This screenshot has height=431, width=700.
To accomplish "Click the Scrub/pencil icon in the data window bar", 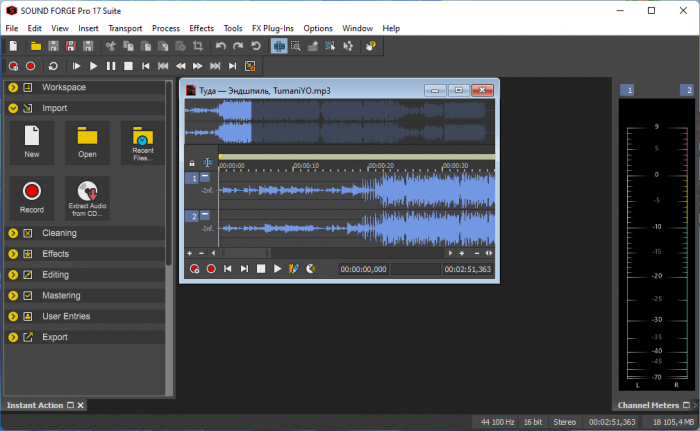I will click(294, 269).
